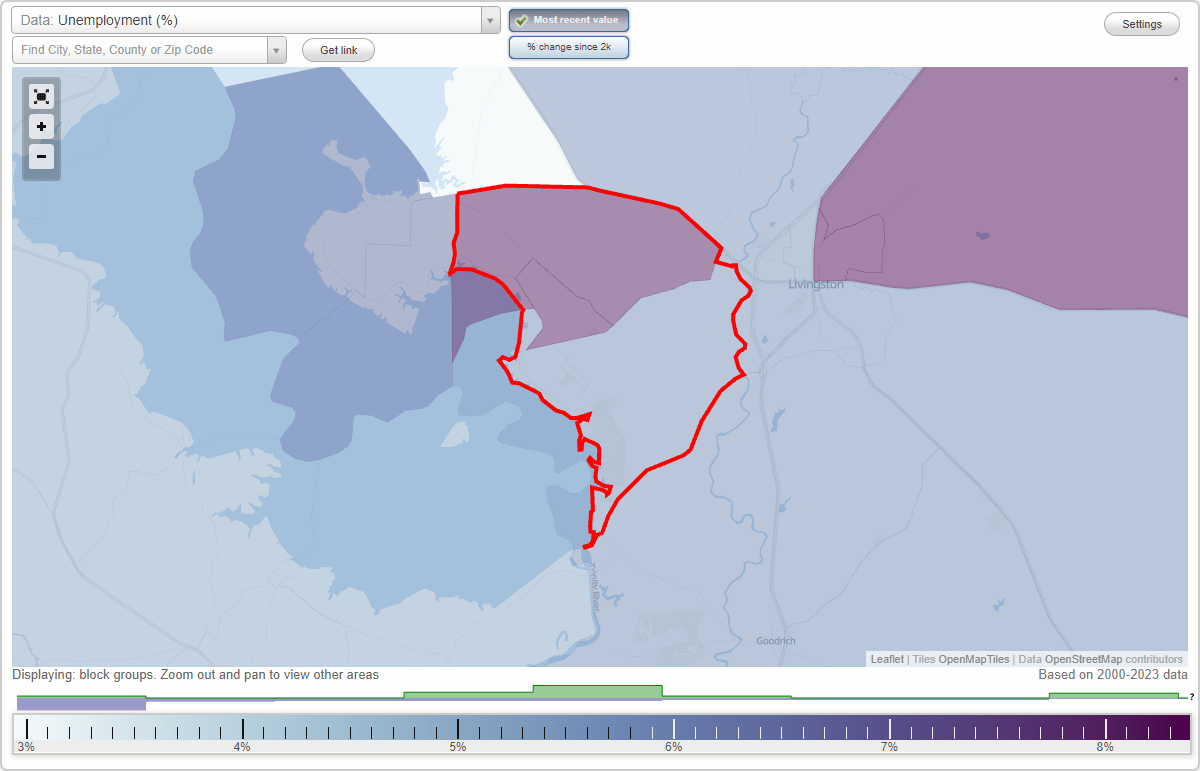Viewport: 1200px width, 771px height.
Task: Click the checkmark on Most recent value
Action: (x=523, y=19)
